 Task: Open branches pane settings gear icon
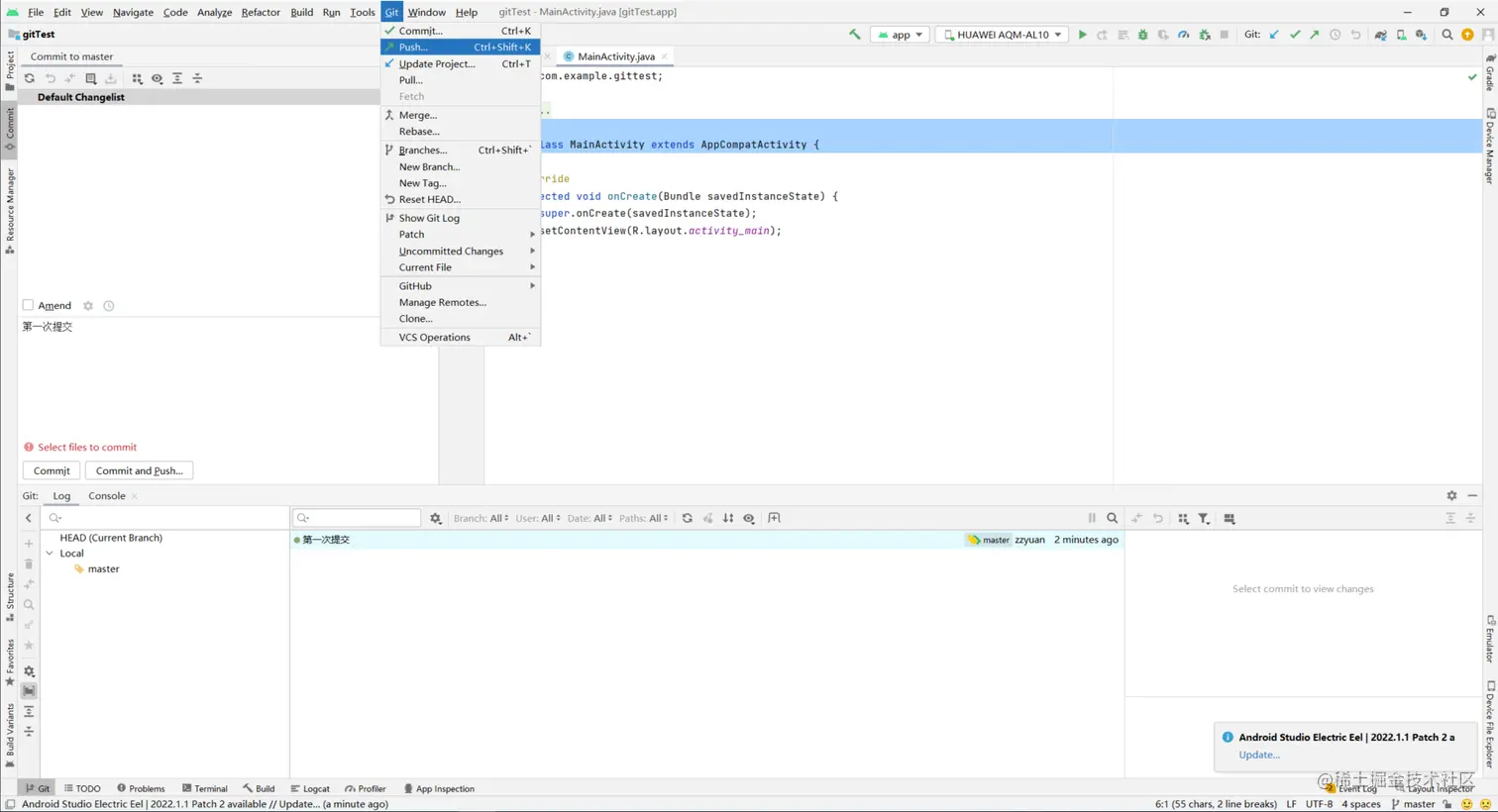(29, 670)
